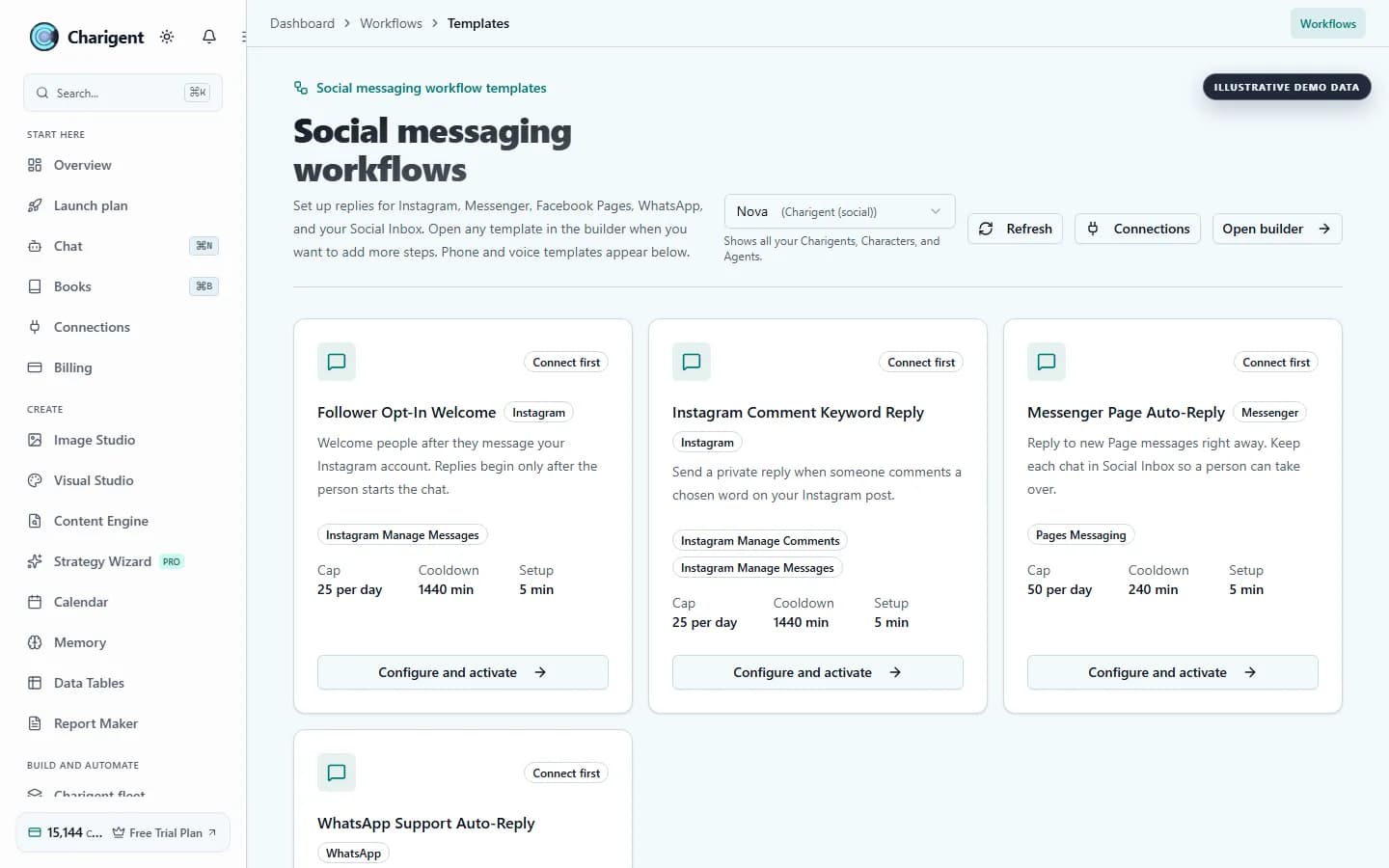Click the Instagram Comment Keyword Reply chat icon
The image size is (1389, 868).
[x=692, y=362]
